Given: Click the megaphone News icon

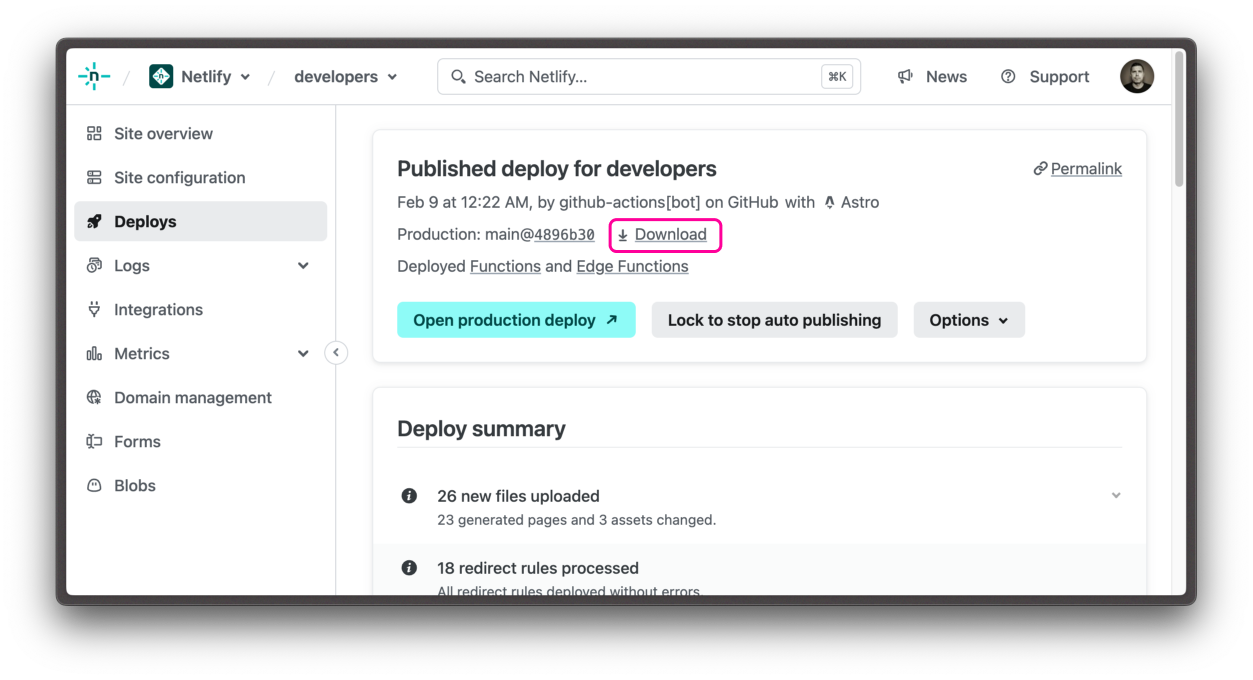Looking at the screenshot, I should [905, 77].
